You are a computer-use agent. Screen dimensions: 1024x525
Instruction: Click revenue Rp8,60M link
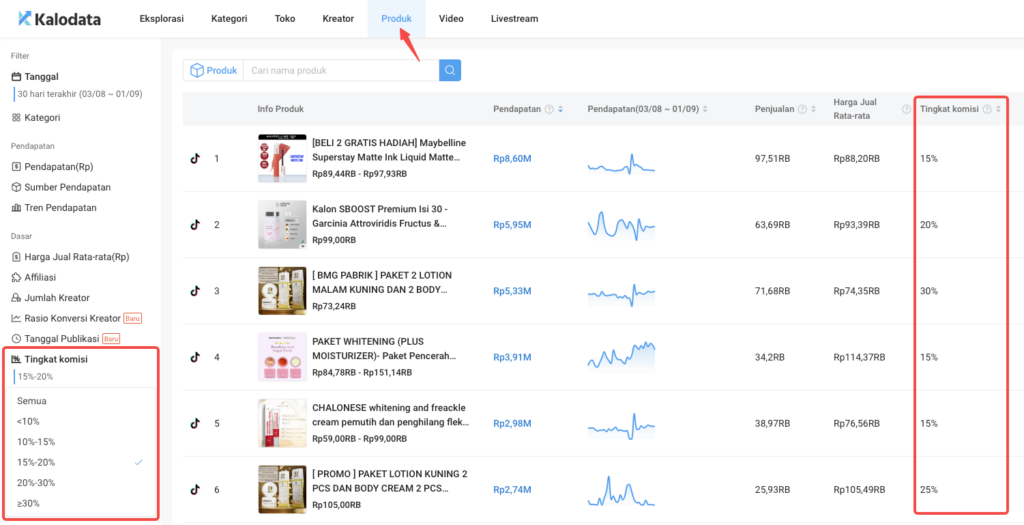(512, 159)
